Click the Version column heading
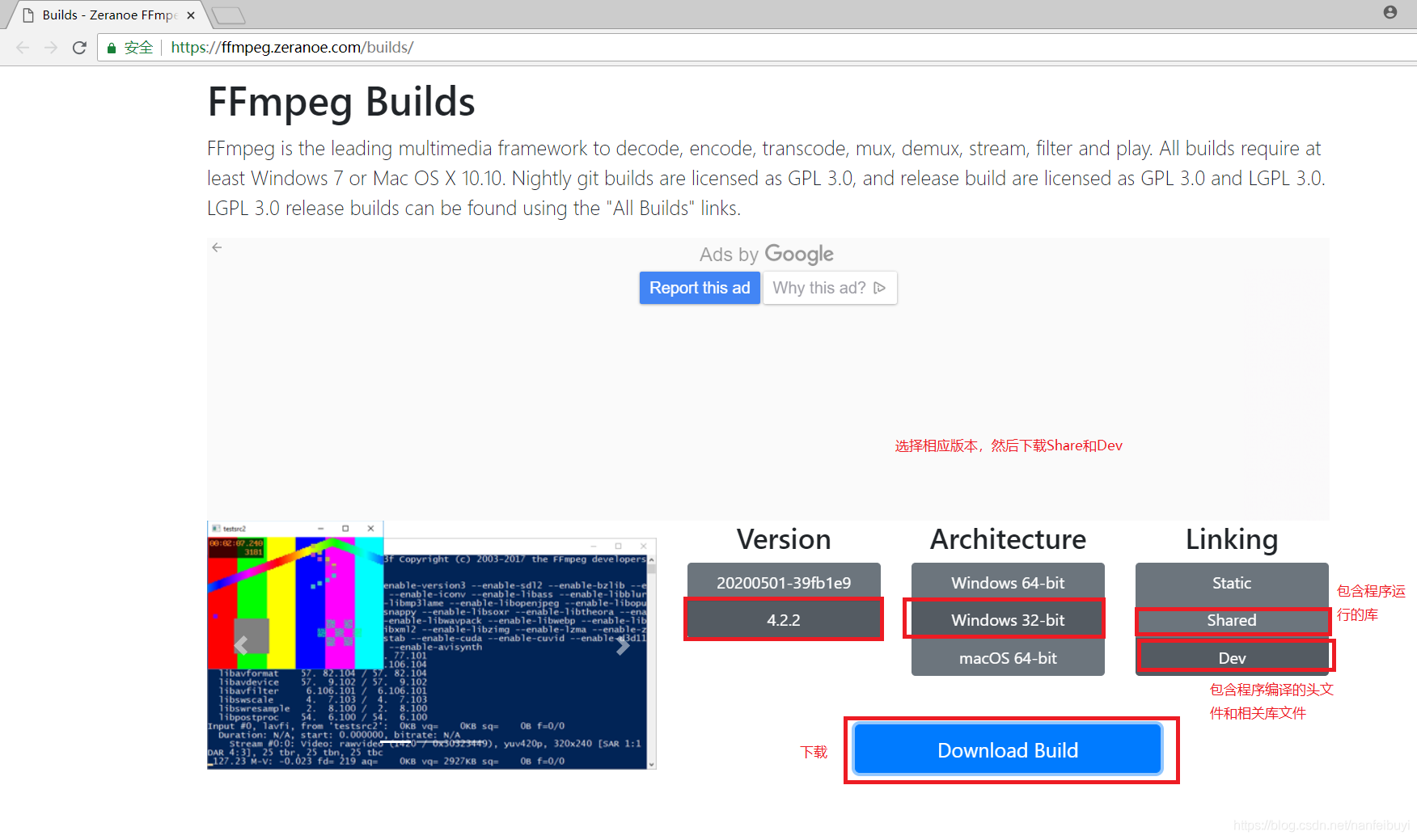This screenshot has width=1417, height=840. 784,539
